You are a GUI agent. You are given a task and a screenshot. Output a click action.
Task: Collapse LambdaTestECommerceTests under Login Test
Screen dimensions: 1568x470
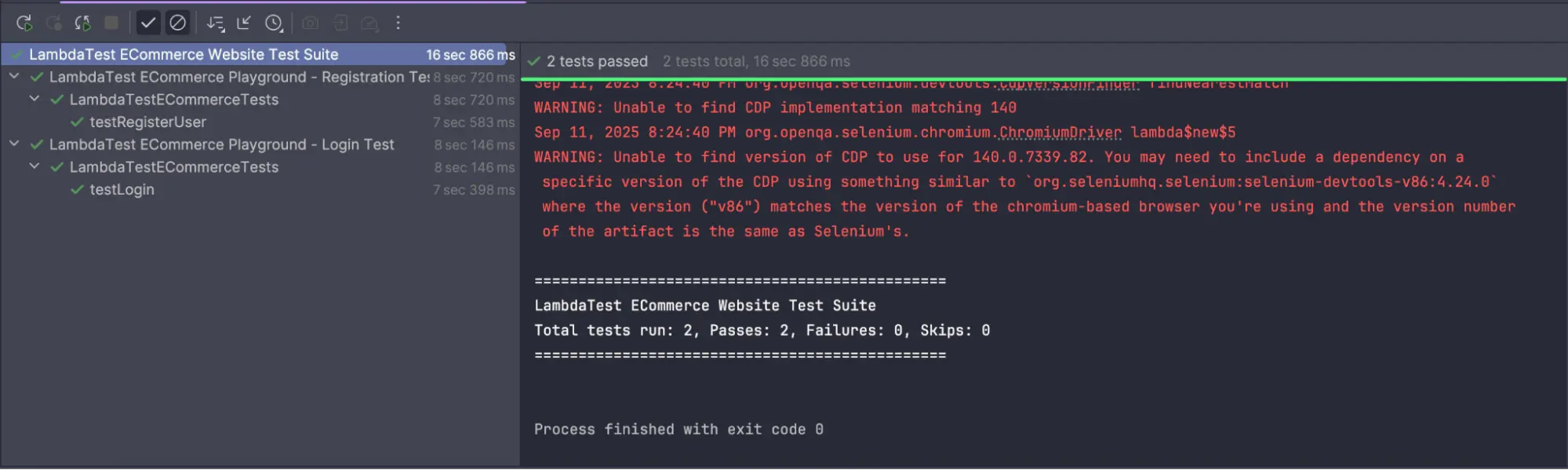point(33,166)
